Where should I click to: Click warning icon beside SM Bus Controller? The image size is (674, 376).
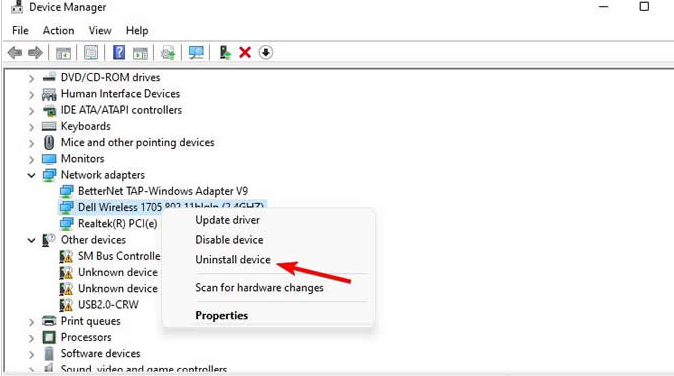(x=66, y=256)
